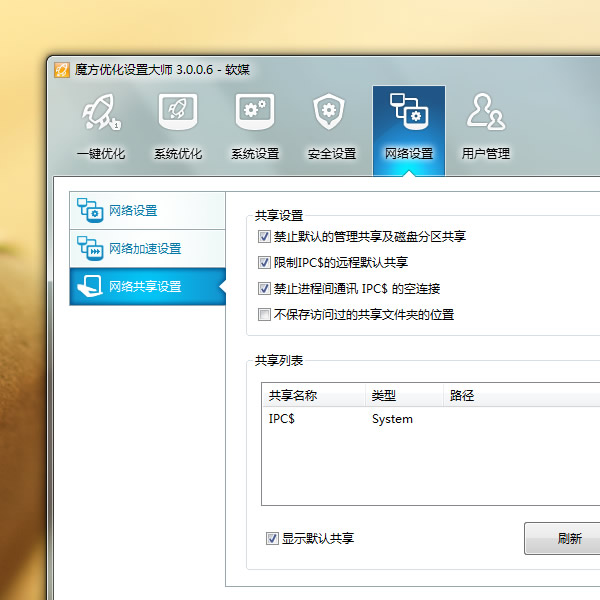The width and height of the screenshot is (600, 600).
Task: Sort by 类型 column header
Action: click(404, 395)
